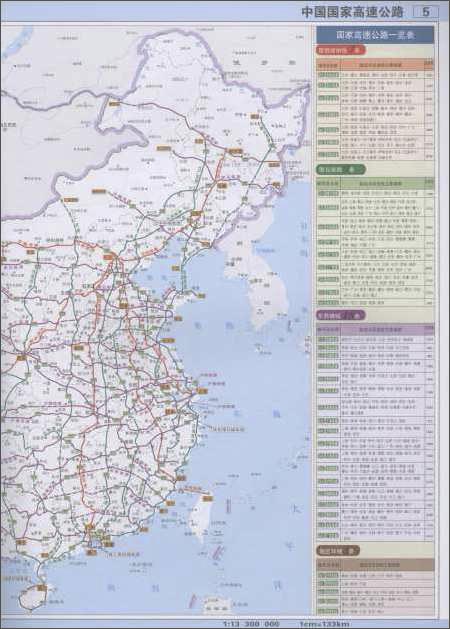450x629 pixels.
Task: Click the page number 5 box
Action: click(426, 12)
